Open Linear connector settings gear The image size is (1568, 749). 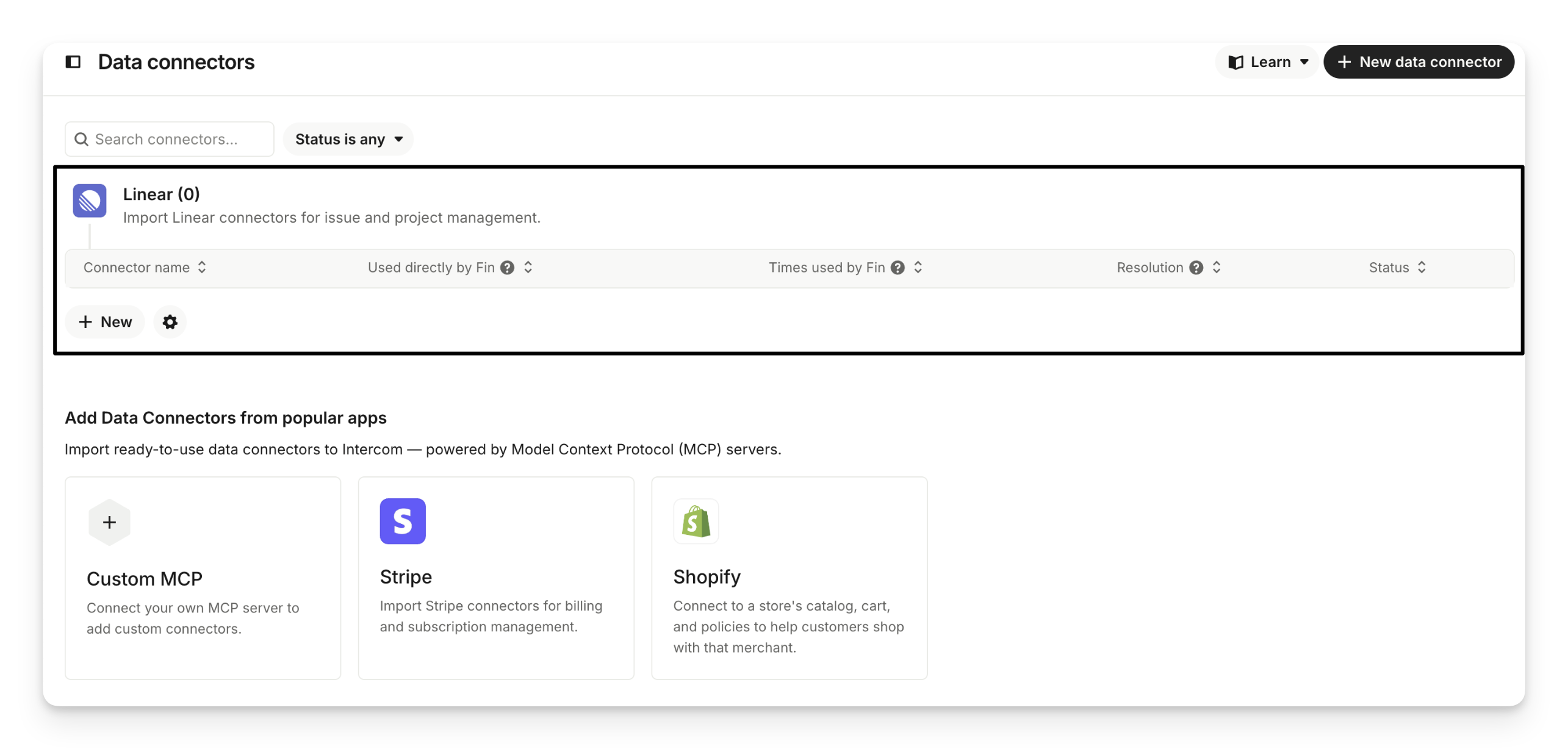click(x=170, y=322)
